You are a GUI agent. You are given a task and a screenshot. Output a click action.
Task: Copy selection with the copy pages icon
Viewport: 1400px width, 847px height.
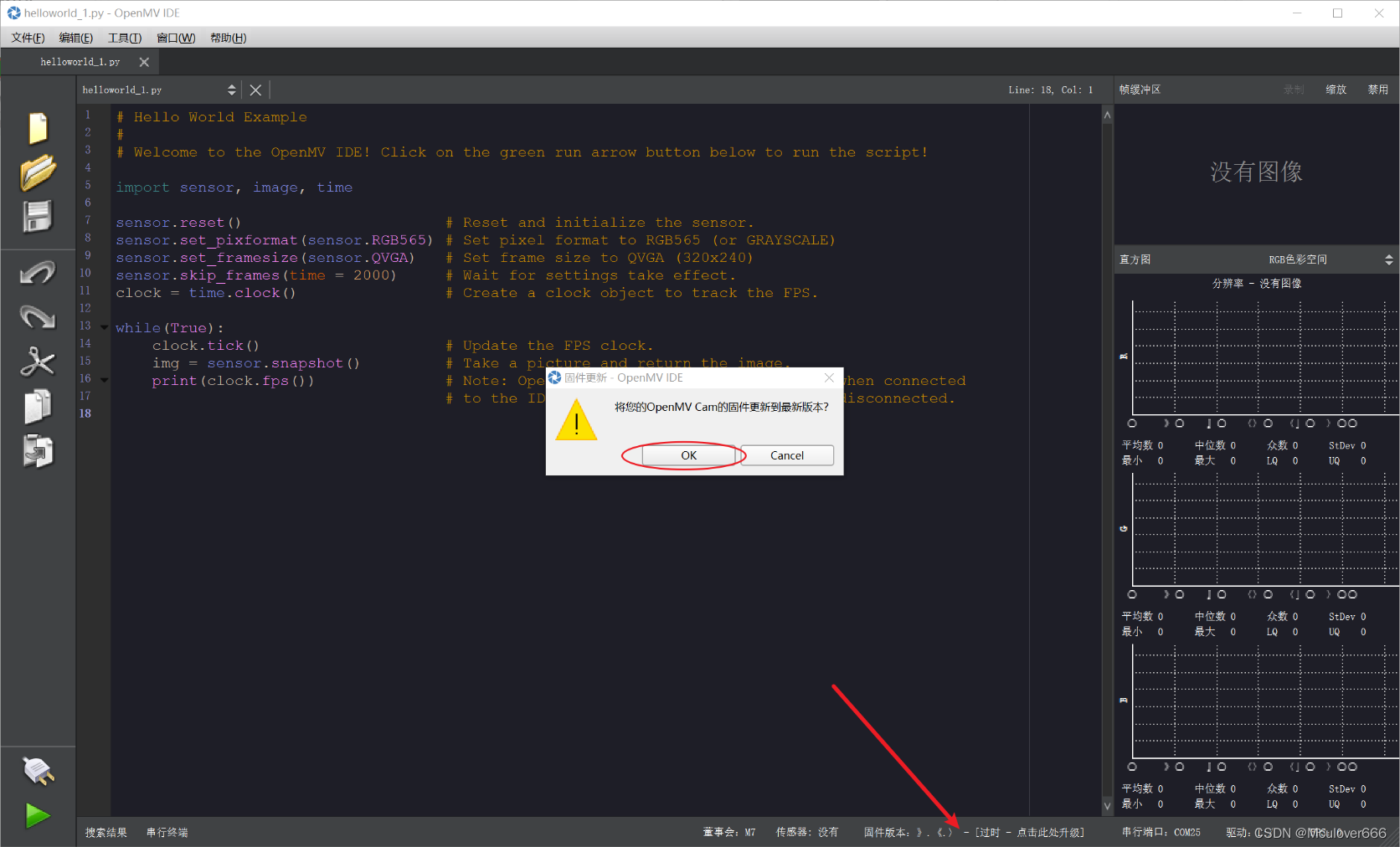tap(38, 407)
